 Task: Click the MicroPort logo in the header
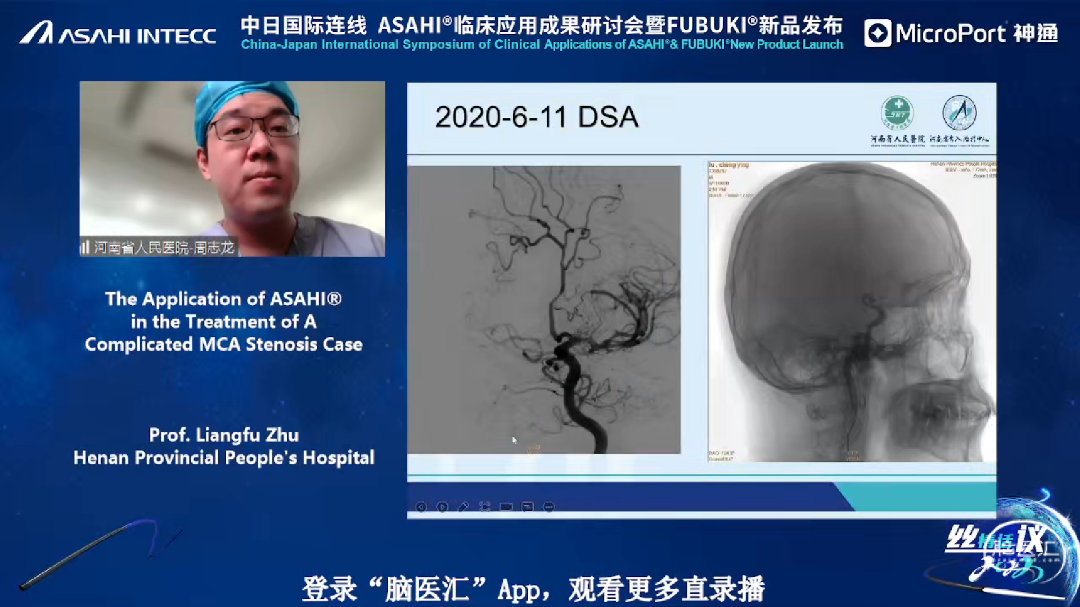point(962,33)
